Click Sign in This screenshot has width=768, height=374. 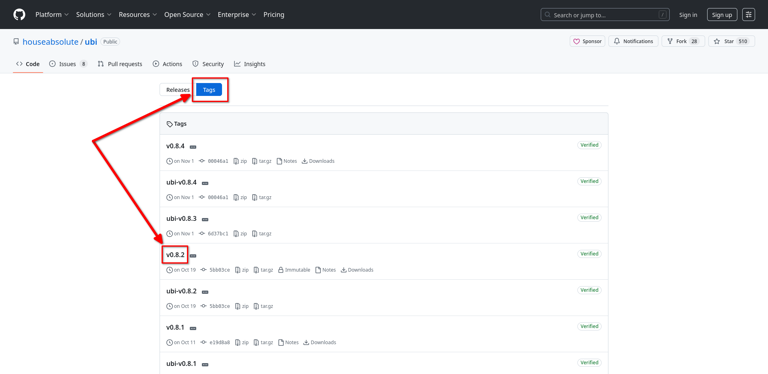[688, 15]
